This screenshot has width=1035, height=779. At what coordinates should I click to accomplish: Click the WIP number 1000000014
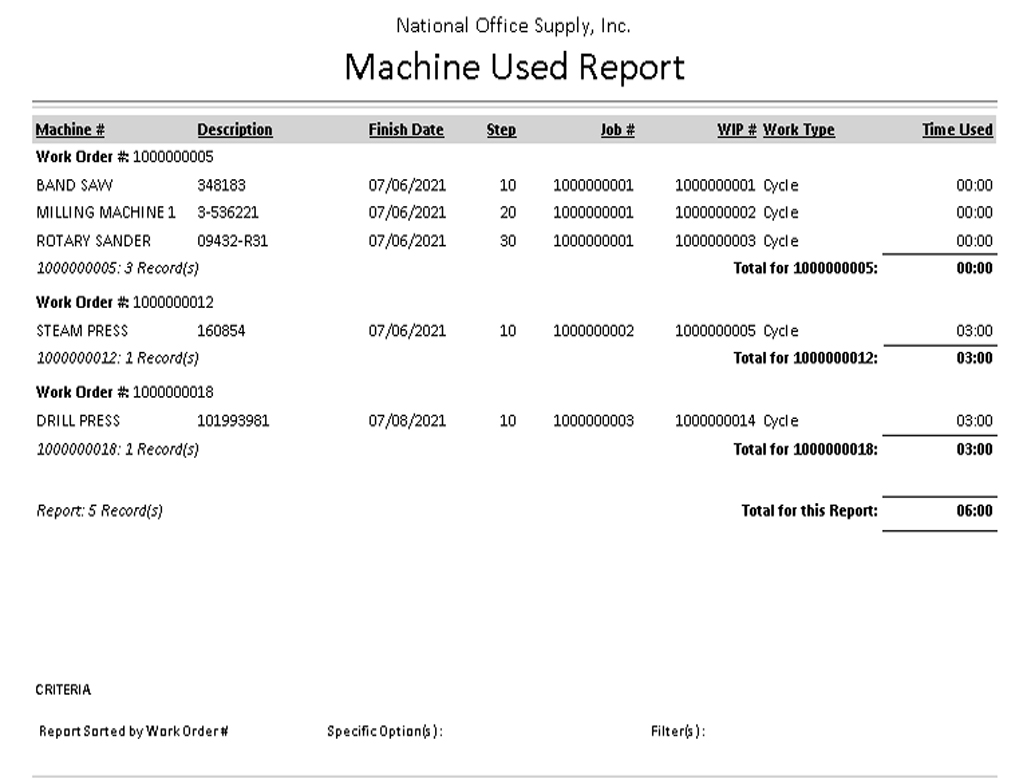pyautogui.click(x=715, y=421)
